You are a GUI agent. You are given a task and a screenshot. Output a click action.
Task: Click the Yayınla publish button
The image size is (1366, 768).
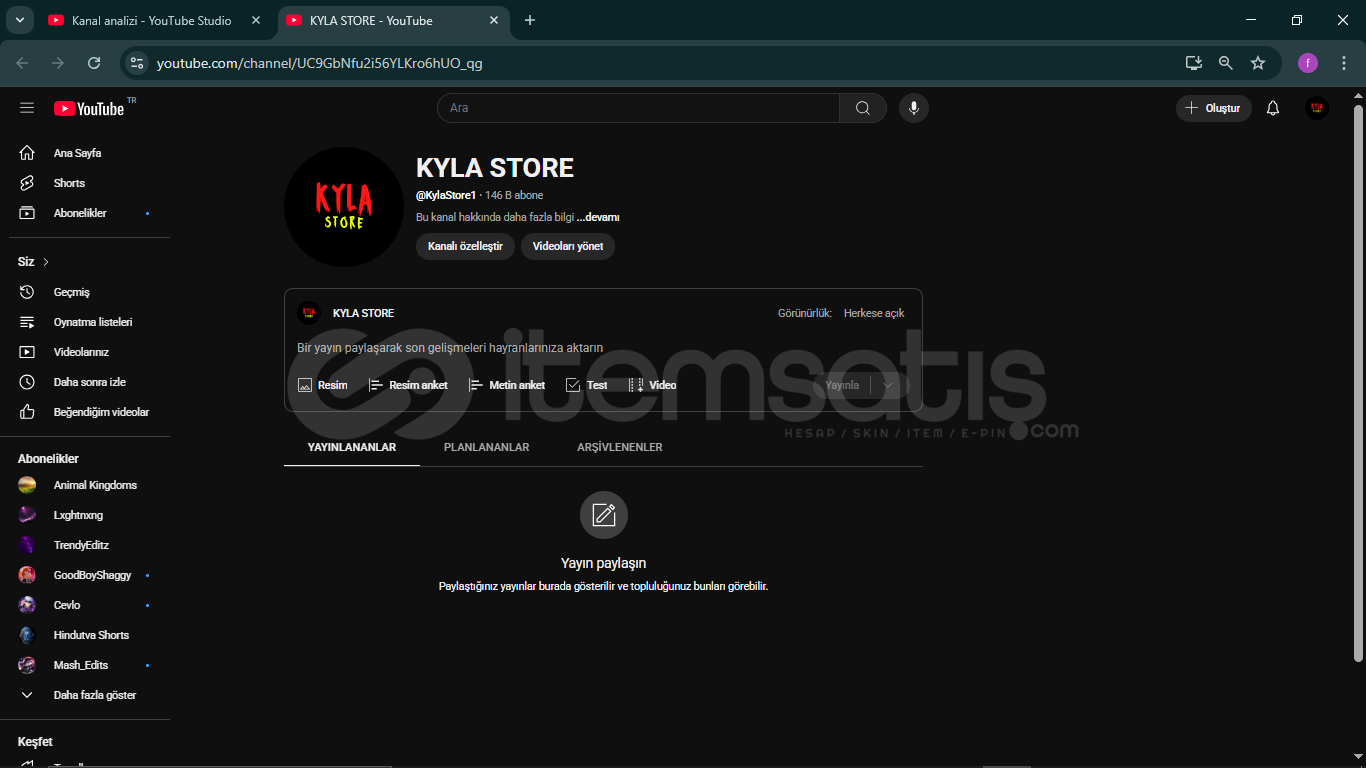click(x=842, y=385)
